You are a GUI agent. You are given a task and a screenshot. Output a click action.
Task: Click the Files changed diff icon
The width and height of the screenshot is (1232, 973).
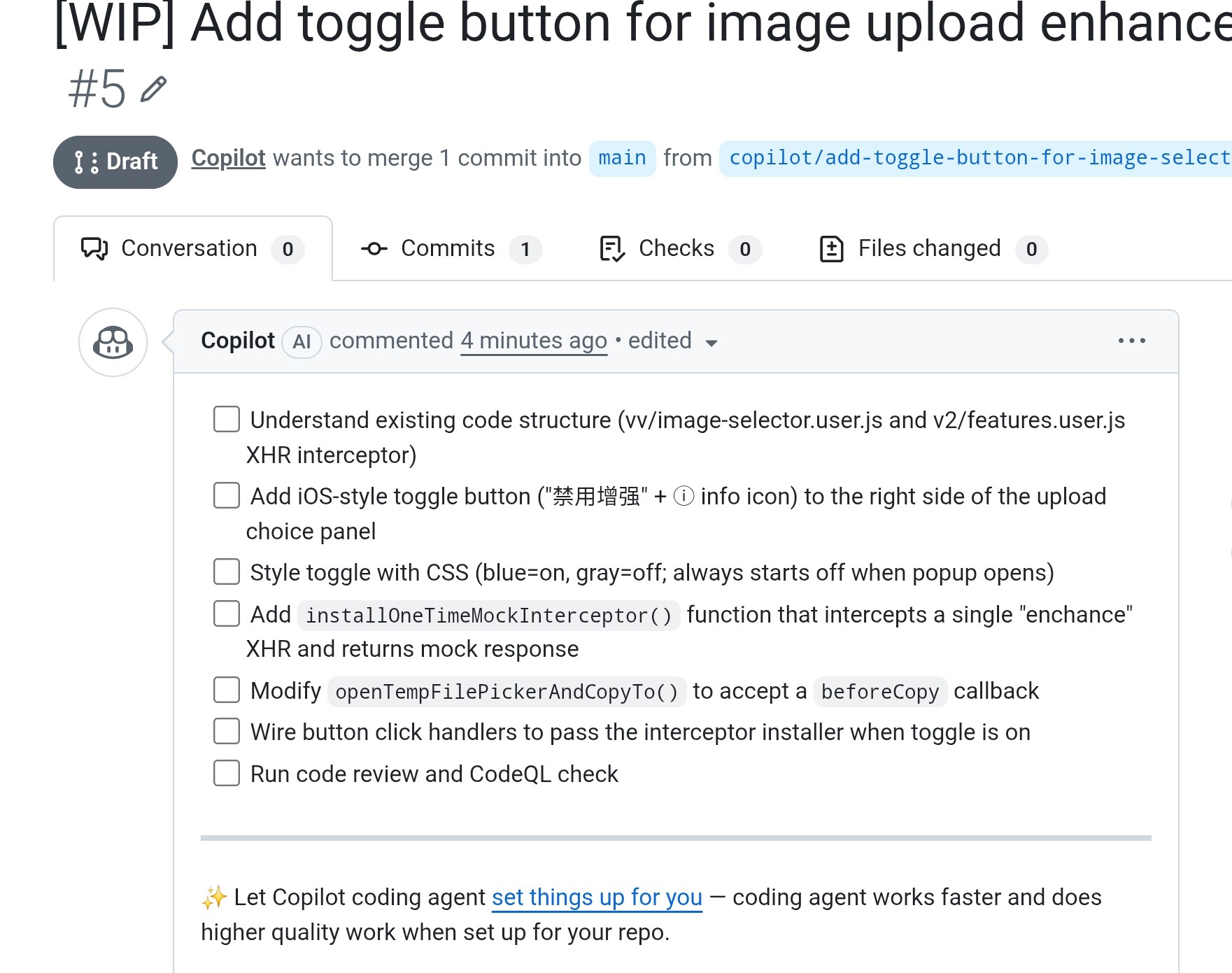coord(831,249)
